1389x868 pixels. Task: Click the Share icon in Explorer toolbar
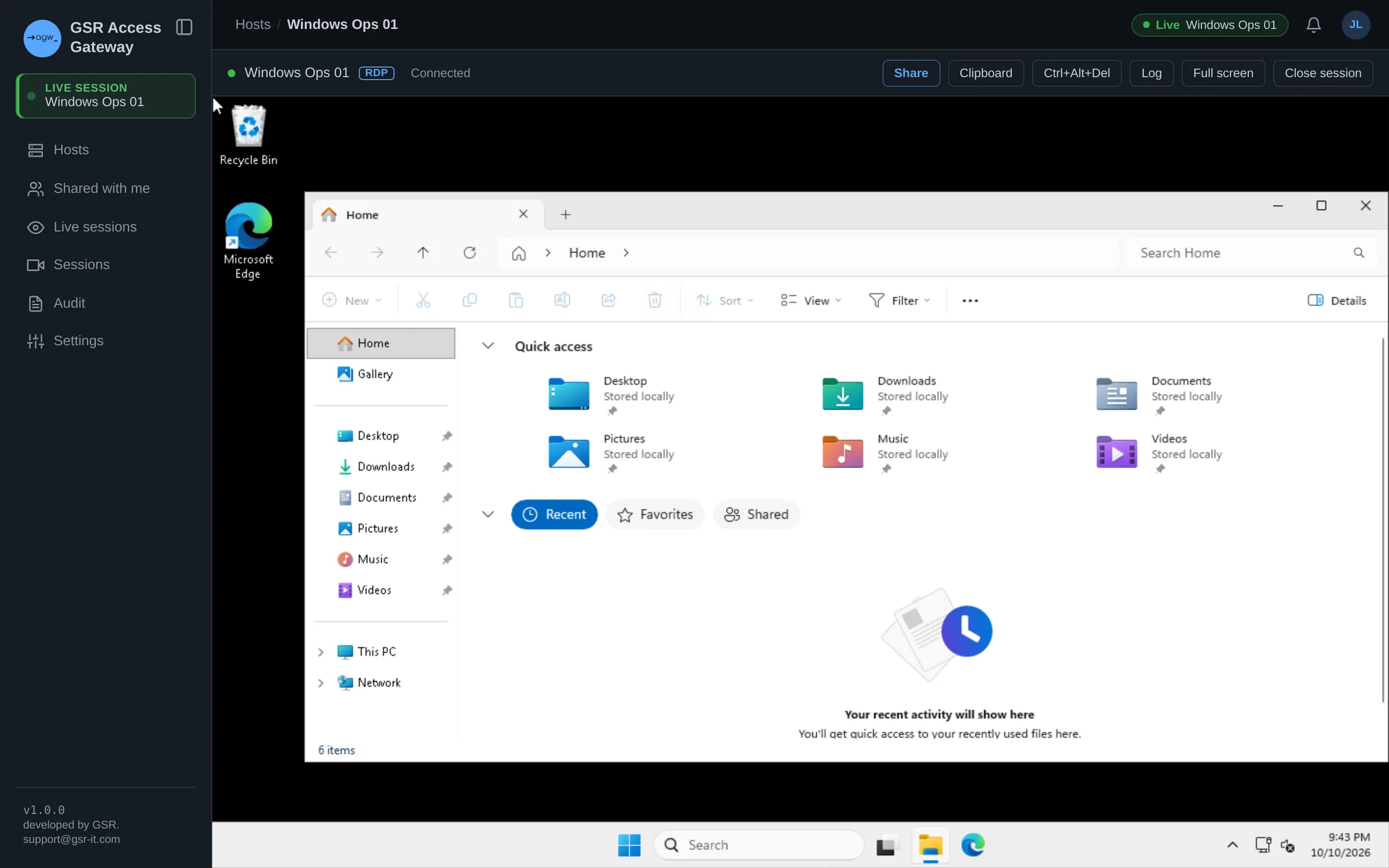608,300
